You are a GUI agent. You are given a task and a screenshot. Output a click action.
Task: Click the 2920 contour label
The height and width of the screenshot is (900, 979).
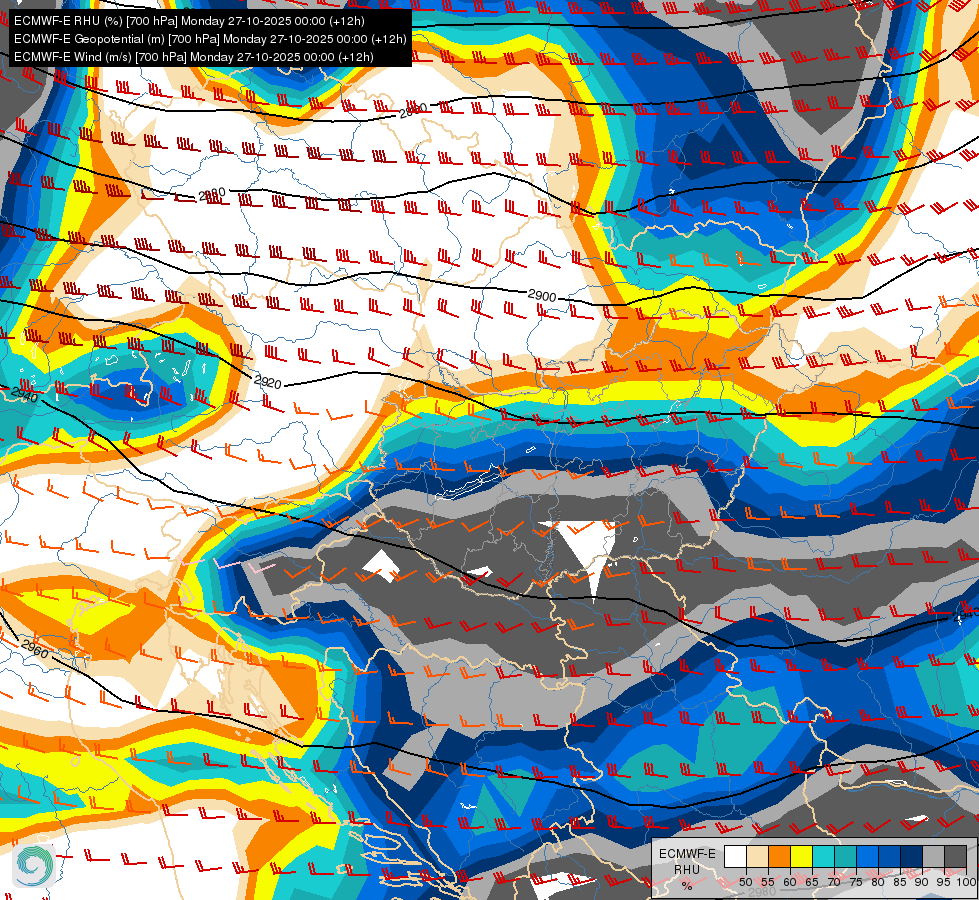tap(268, 381)
